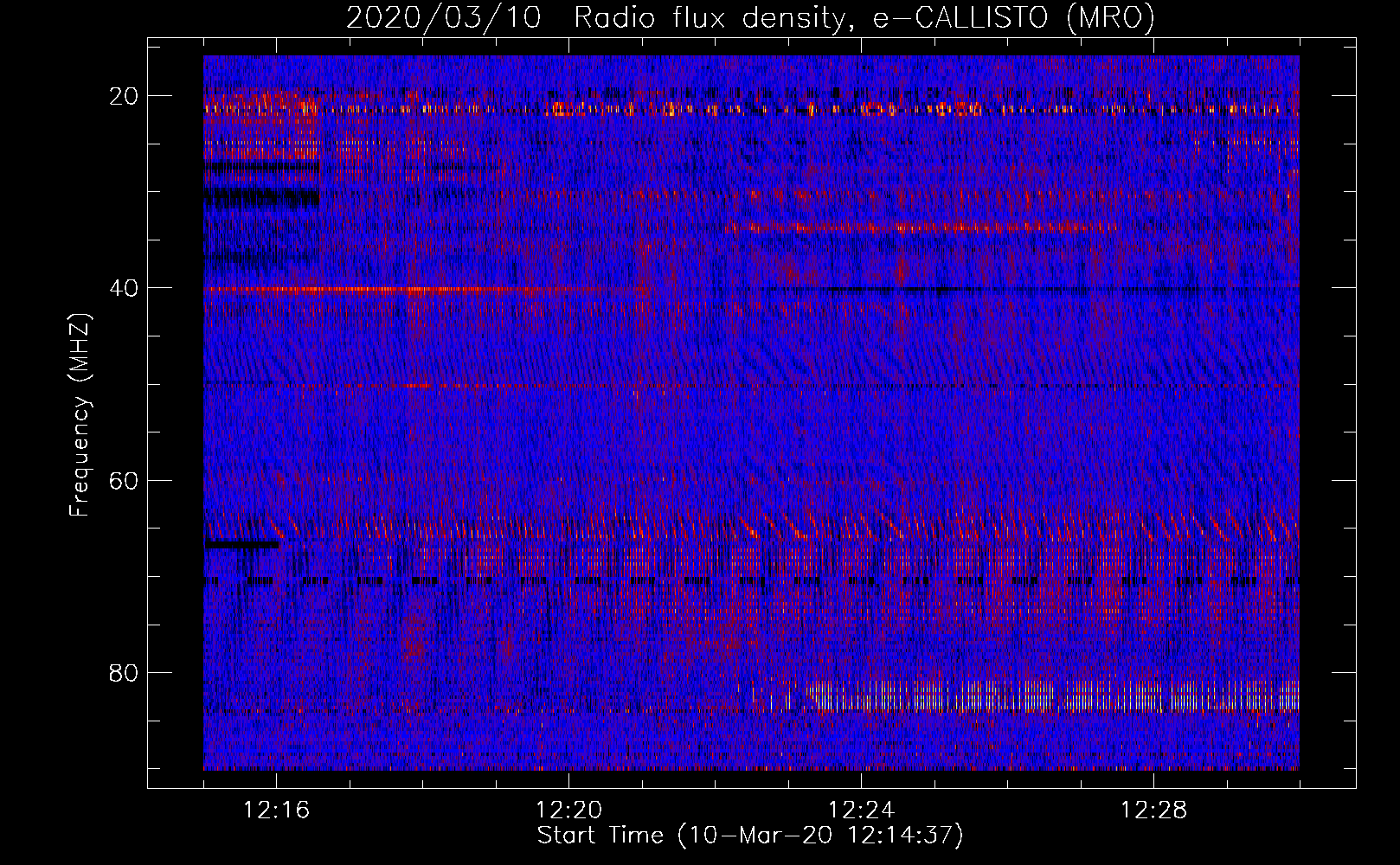Click the 12:20 time tick label

click(x=569, y=811)
